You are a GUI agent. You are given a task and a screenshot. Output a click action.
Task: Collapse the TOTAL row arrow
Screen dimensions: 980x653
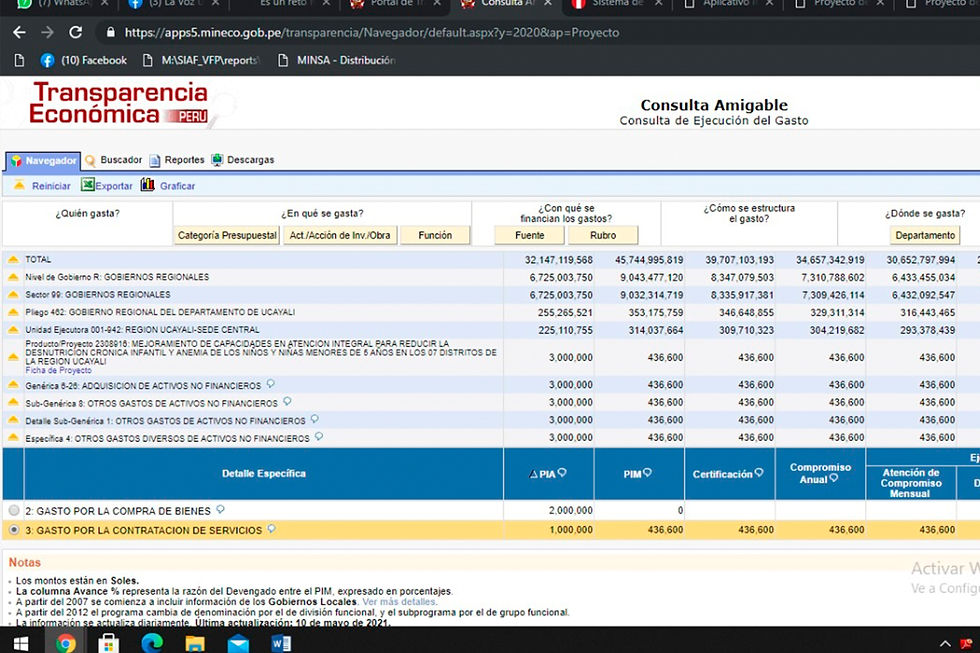coord(13,259)
